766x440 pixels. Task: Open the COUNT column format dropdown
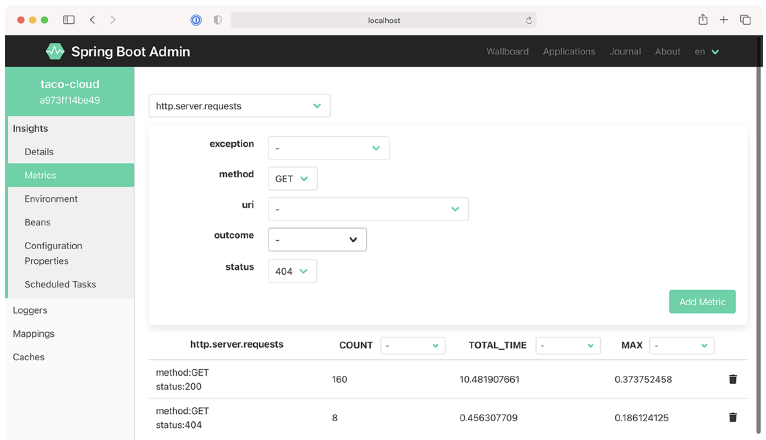[x=411, y=345]
